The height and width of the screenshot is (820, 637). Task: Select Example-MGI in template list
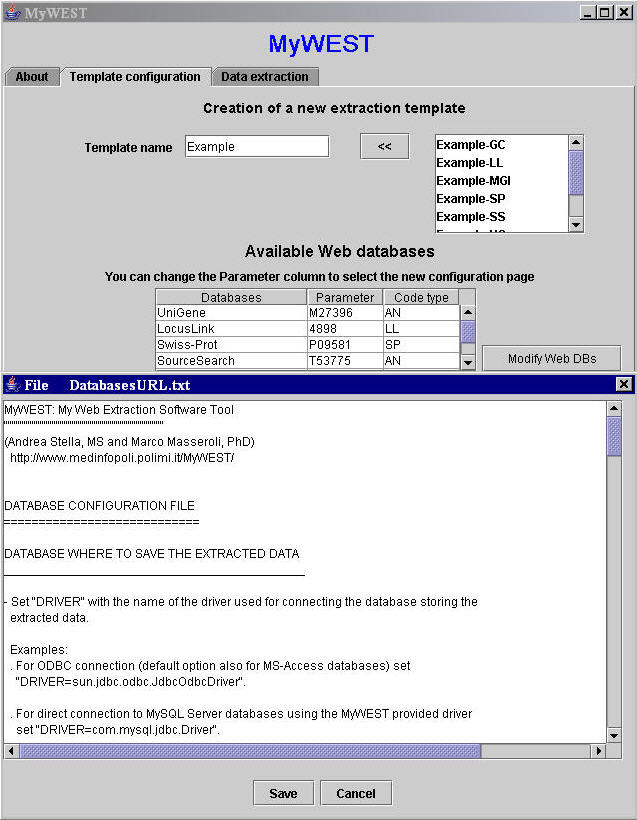point(473,181)
